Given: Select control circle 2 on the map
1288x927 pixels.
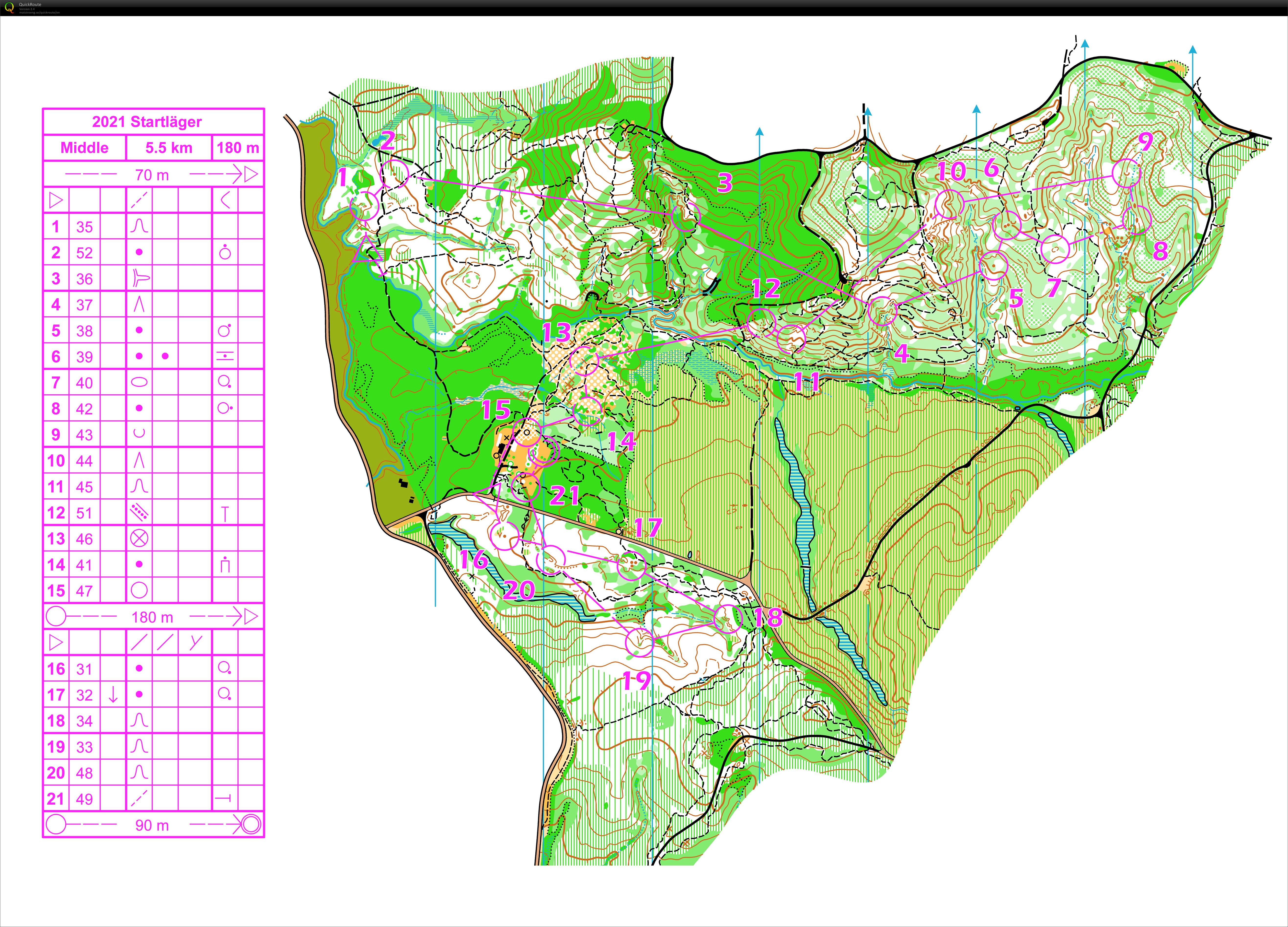Looking at the screenshot, I should pyautogui.click(x=395, y=174).
